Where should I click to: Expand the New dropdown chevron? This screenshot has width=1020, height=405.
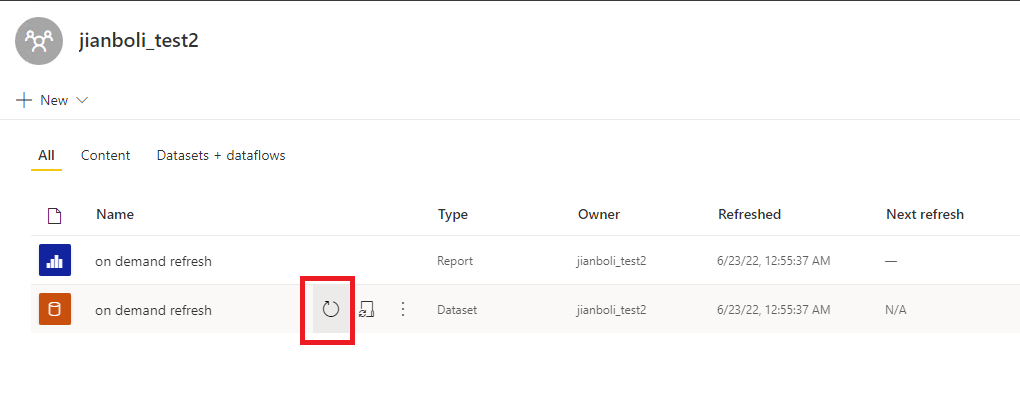click(x=82, y=100)
